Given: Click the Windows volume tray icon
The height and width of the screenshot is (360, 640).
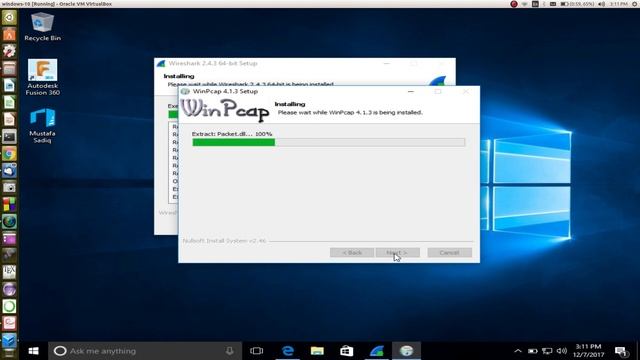Looking at the screenshot, I should (562, 351).
